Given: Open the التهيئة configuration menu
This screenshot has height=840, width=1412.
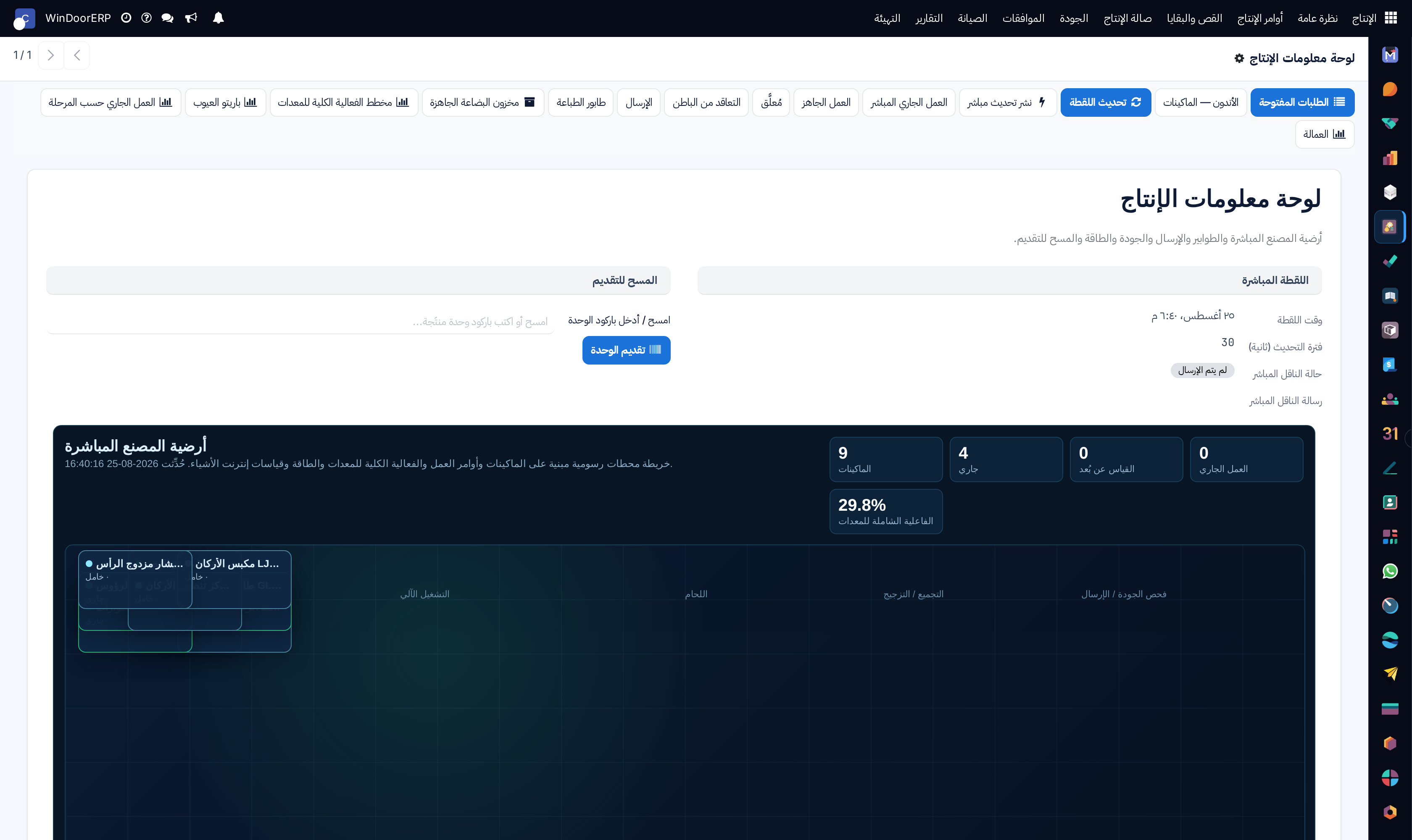Looking at the screenshot, I should point(887,18).
